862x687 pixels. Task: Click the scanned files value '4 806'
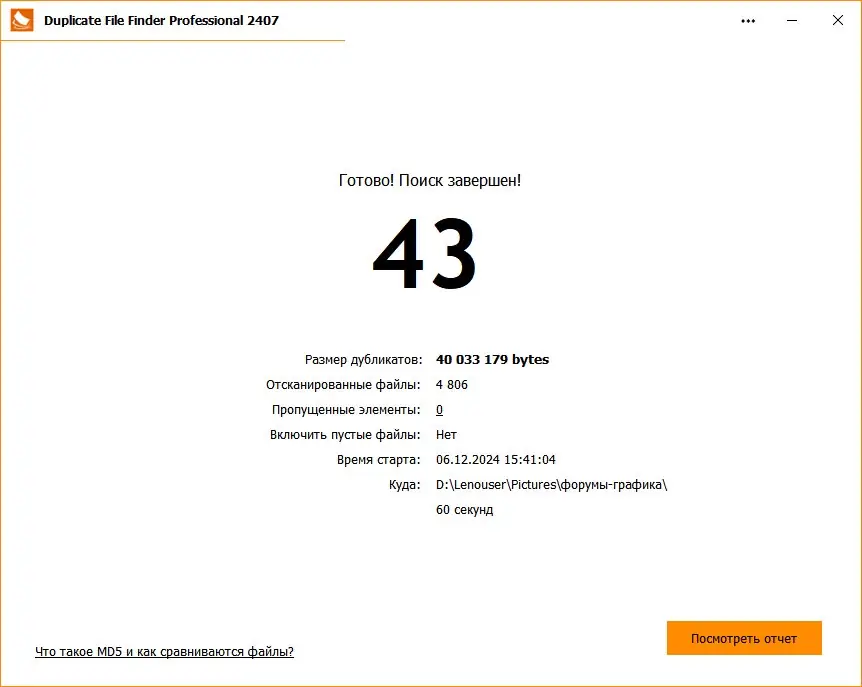point(451,385)
